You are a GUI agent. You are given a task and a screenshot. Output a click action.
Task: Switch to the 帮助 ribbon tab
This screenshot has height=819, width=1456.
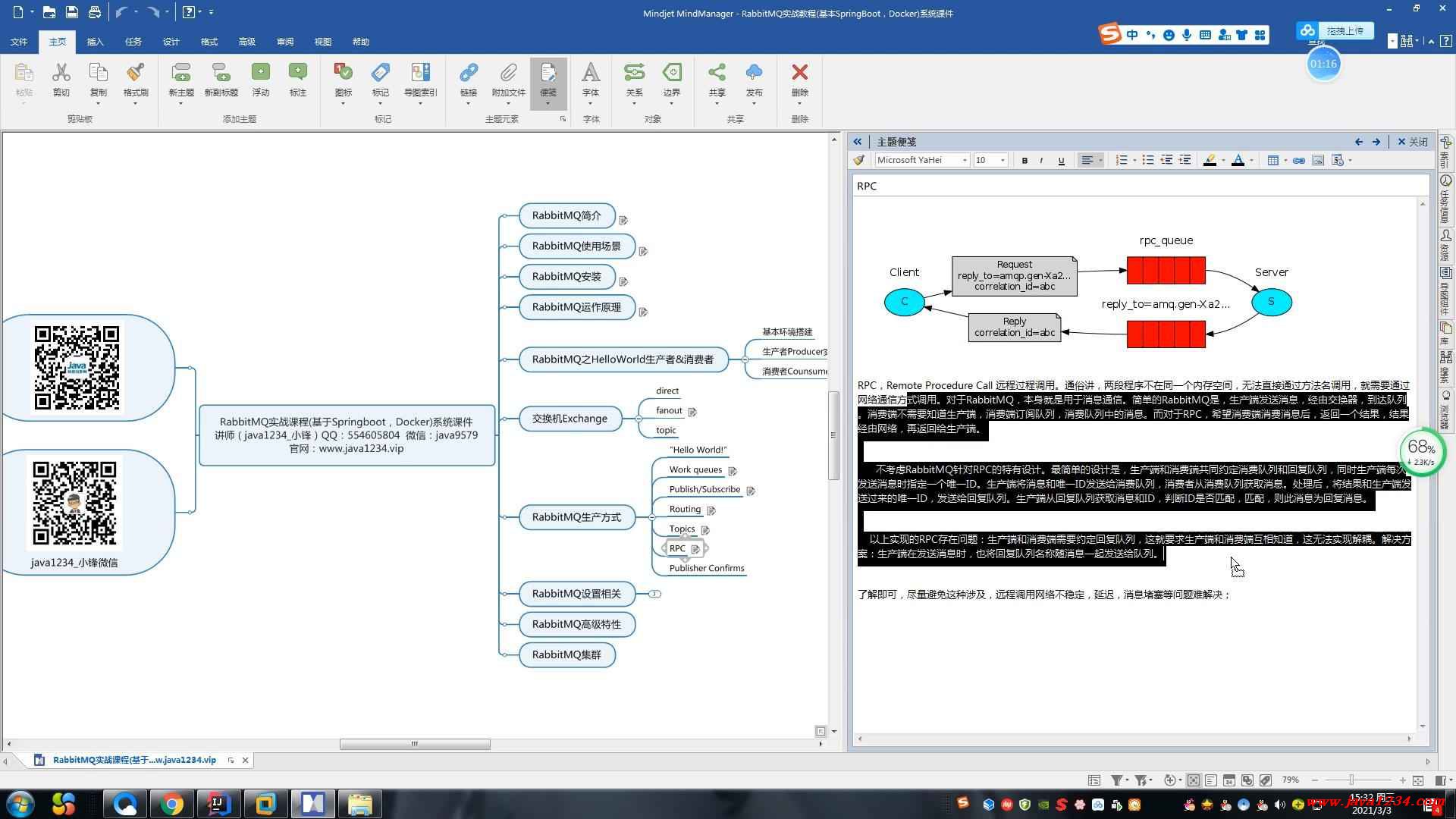361,42
